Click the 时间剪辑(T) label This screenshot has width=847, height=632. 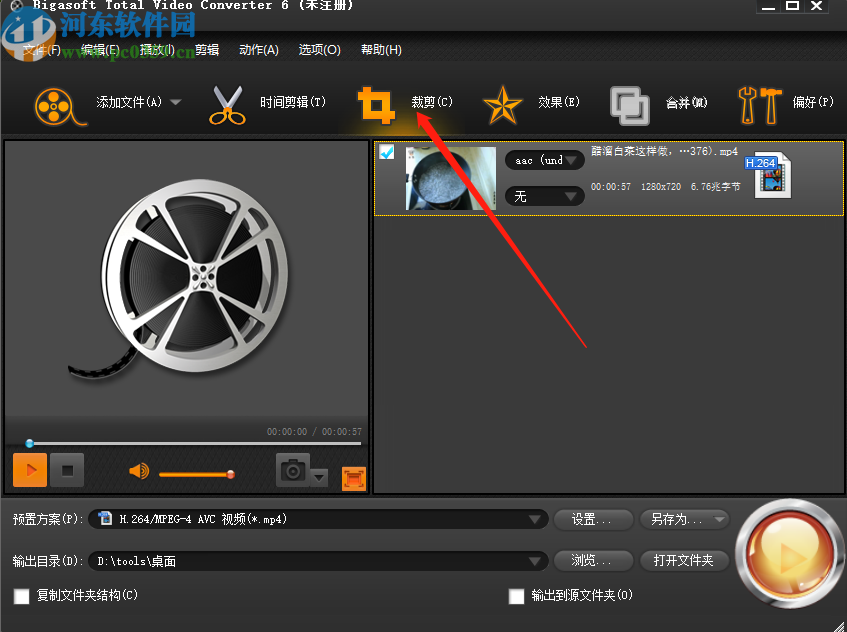click(x=293, y=102)
